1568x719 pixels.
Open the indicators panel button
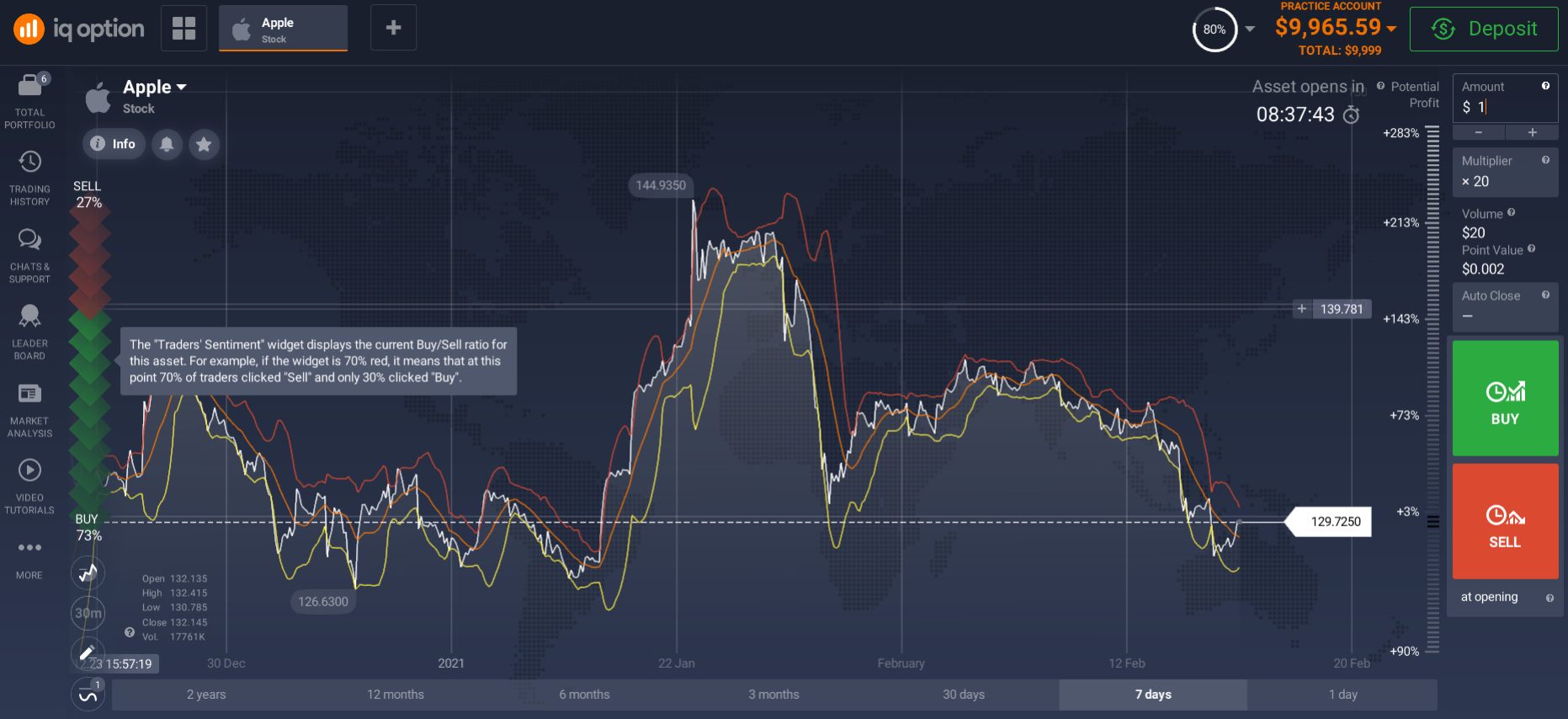88,695
